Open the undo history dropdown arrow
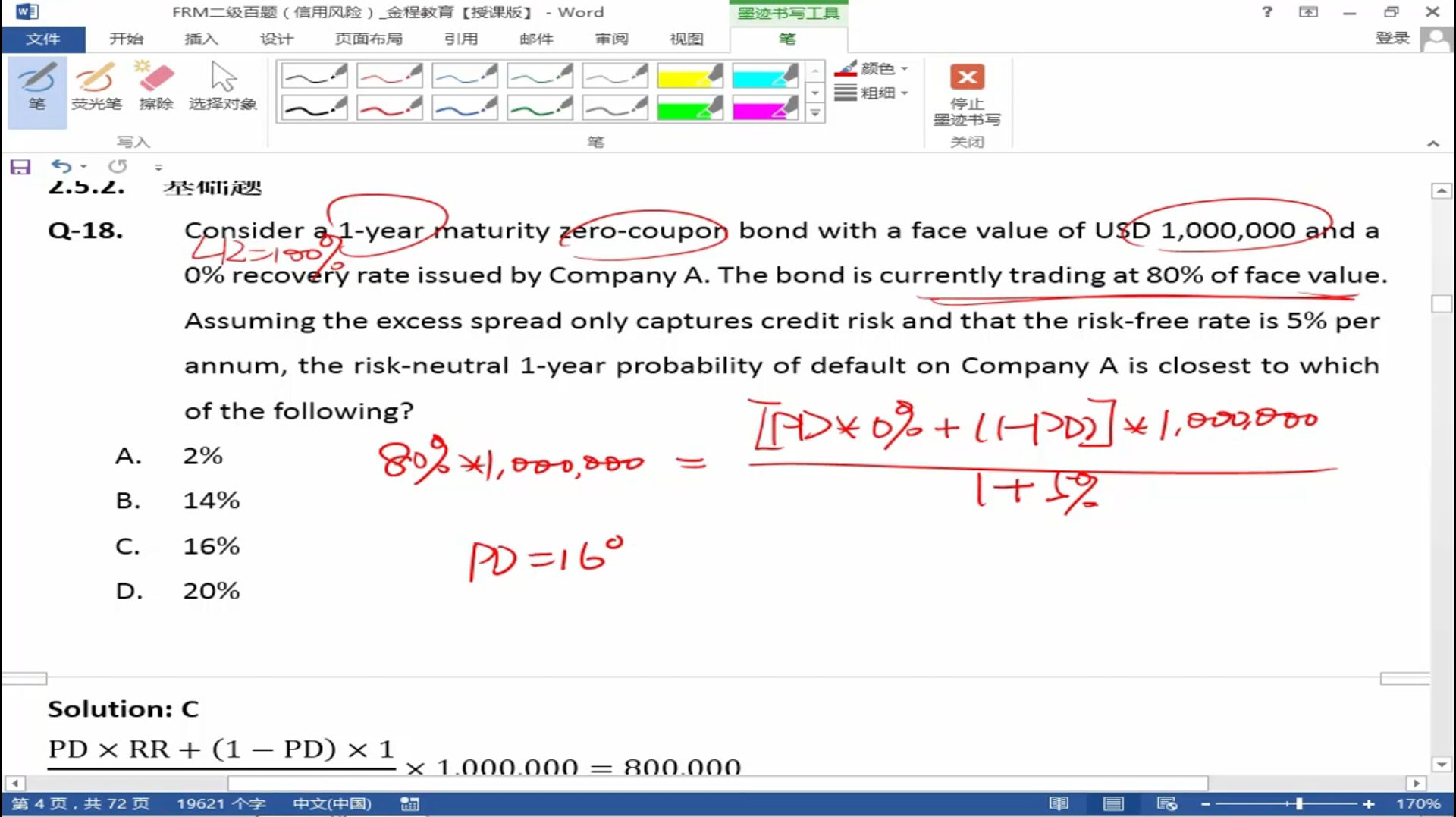This screenshot has width=1456, height=817. click(83, 167)
